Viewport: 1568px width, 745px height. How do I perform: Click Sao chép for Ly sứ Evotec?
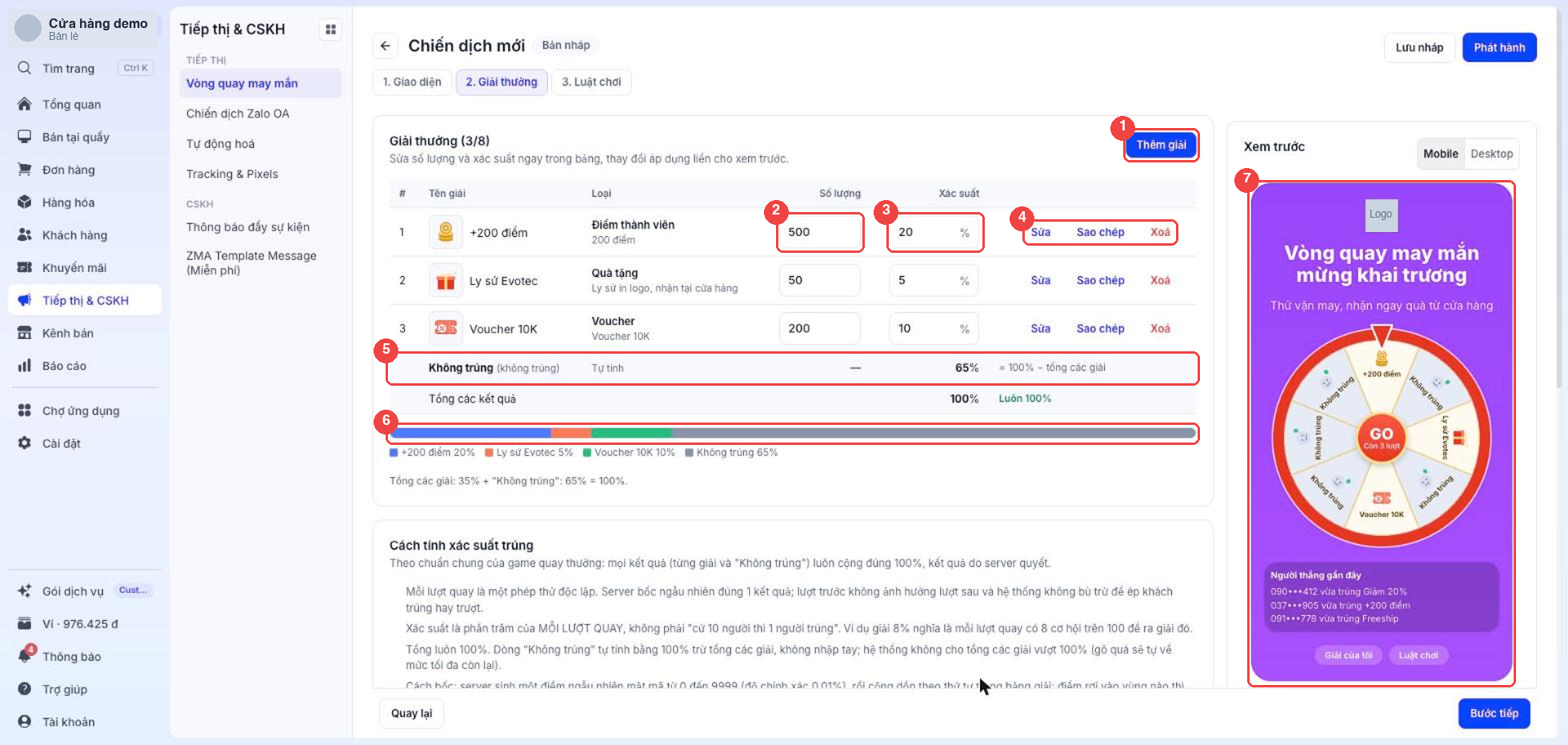coord(1100,280)
